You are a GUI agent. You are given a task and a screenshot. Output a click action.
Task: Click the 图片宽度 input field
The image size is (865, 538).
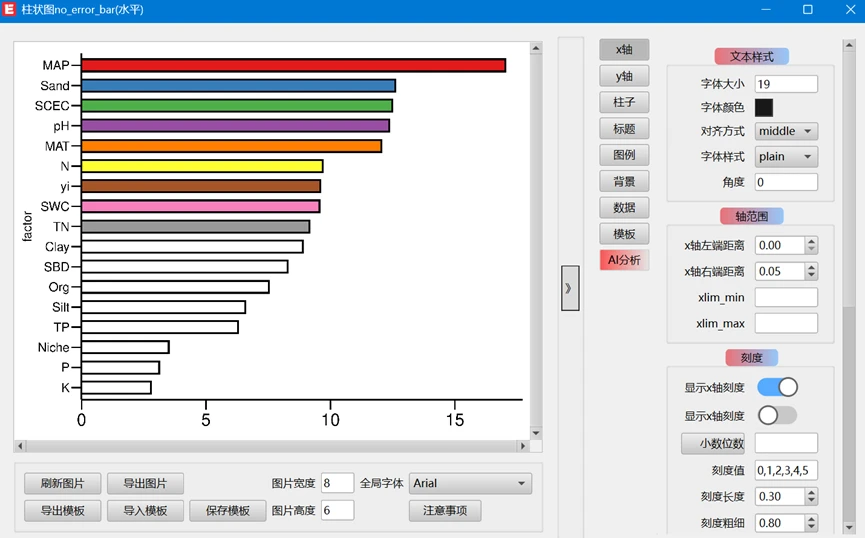click(338, 484)
